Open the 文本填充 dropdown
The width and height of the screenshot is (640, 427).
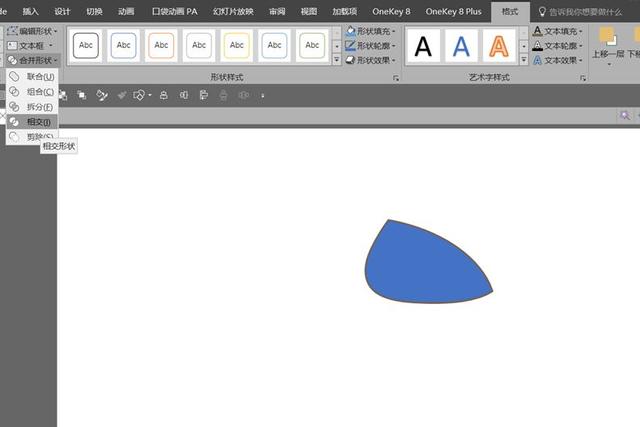[558, 31]
